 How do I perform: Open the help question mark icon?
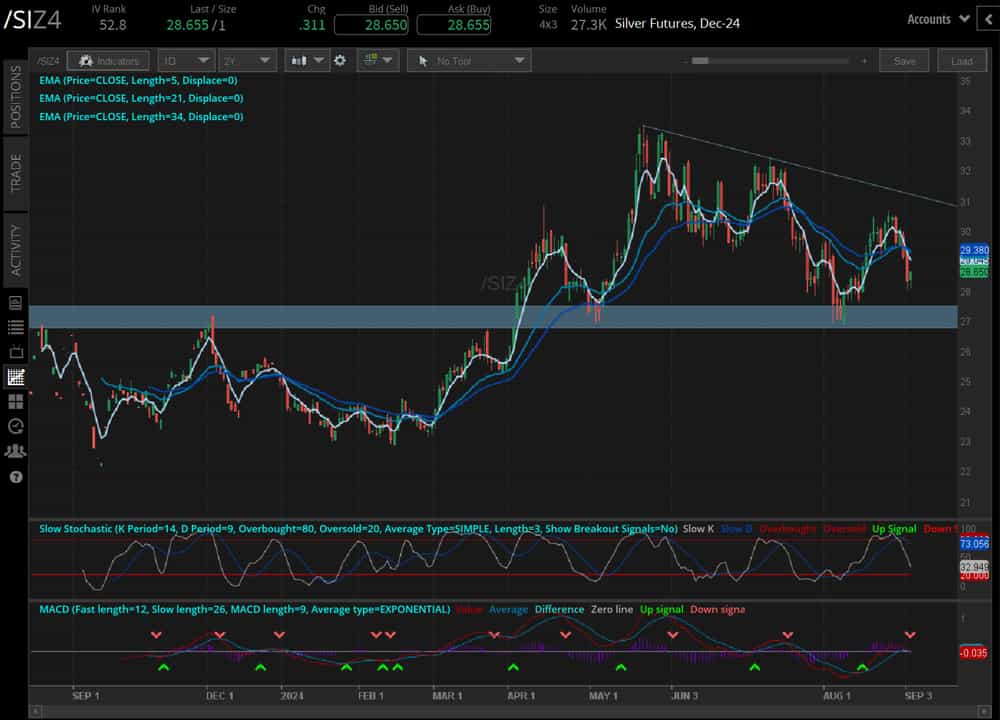coord(15,477)
